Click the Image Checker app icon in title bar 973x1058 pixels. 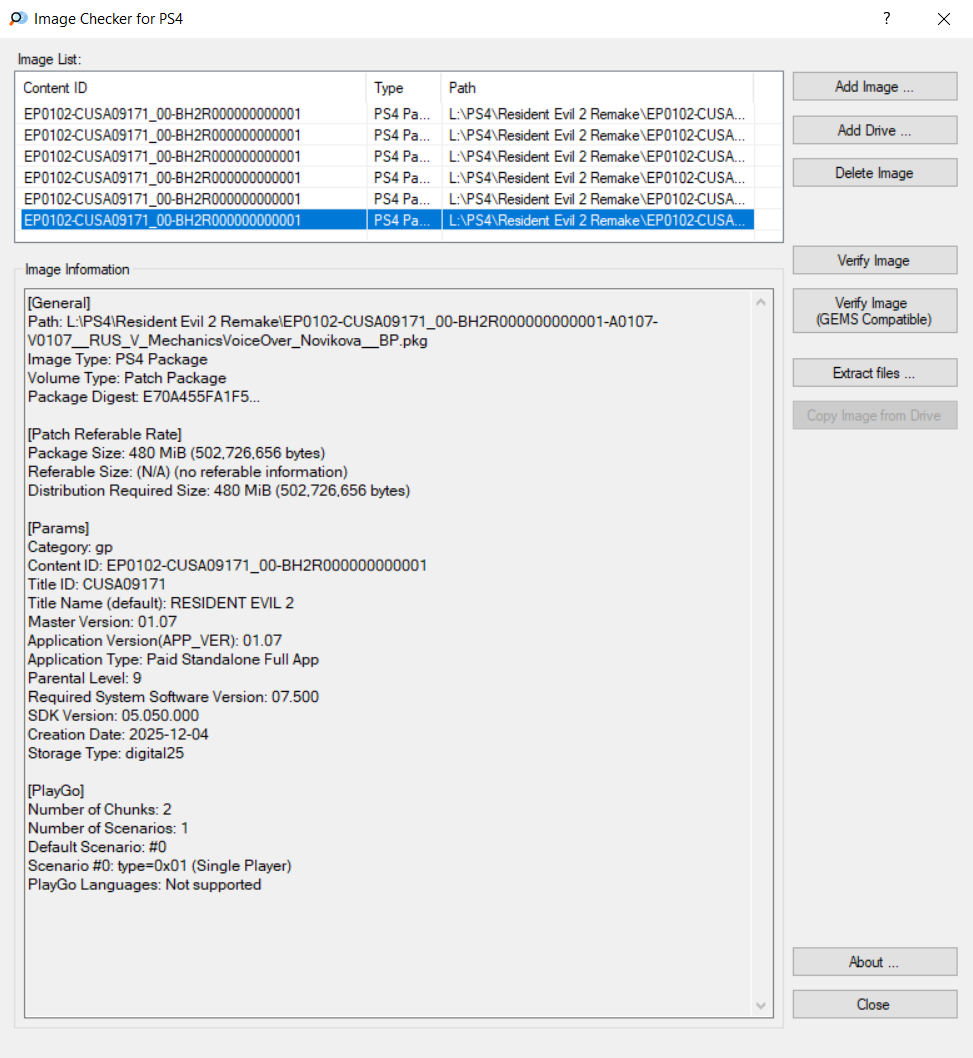[x=18, y=18]
